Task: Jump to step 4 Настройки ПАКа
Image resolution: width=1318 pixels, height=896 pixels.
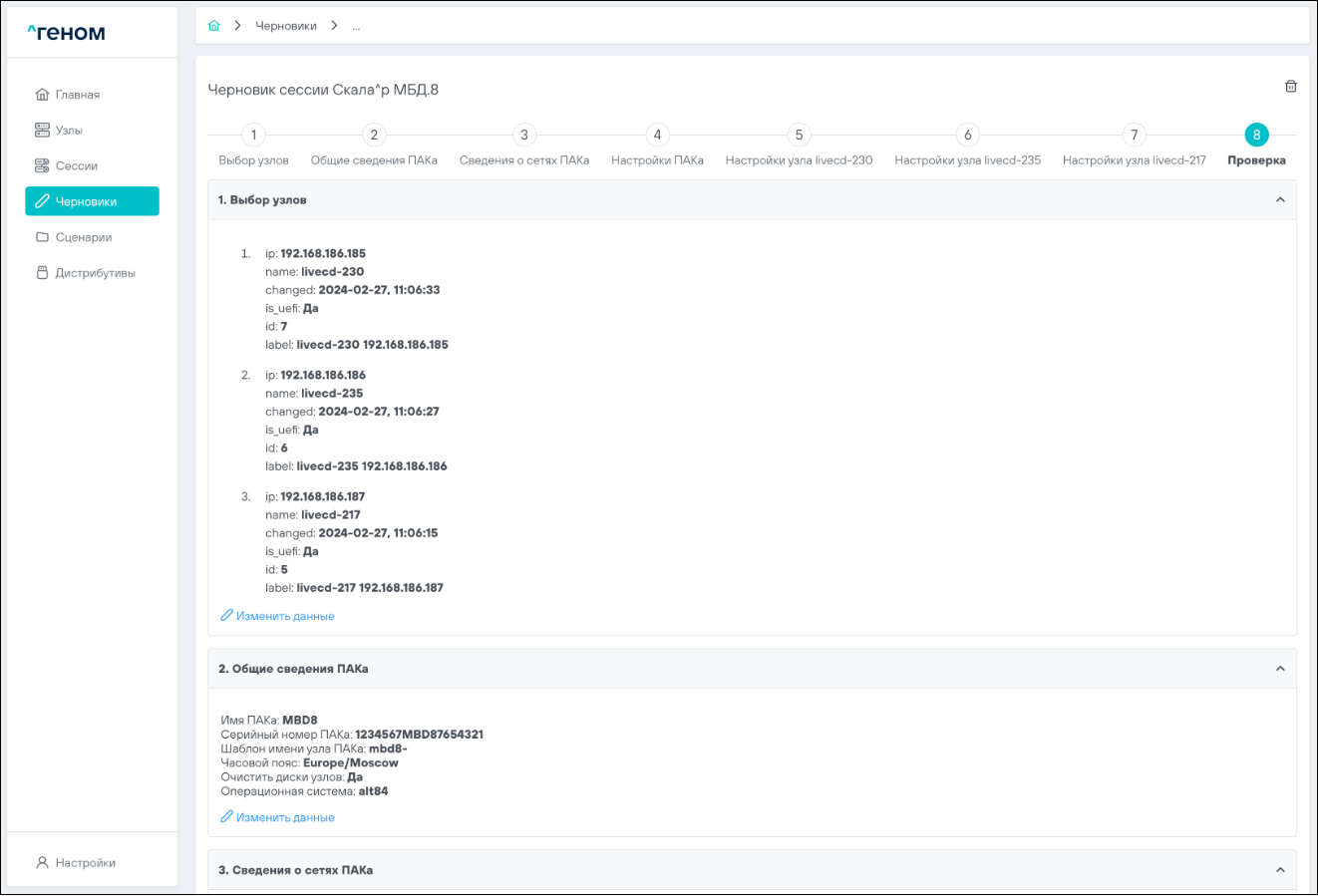Action: 657,136
